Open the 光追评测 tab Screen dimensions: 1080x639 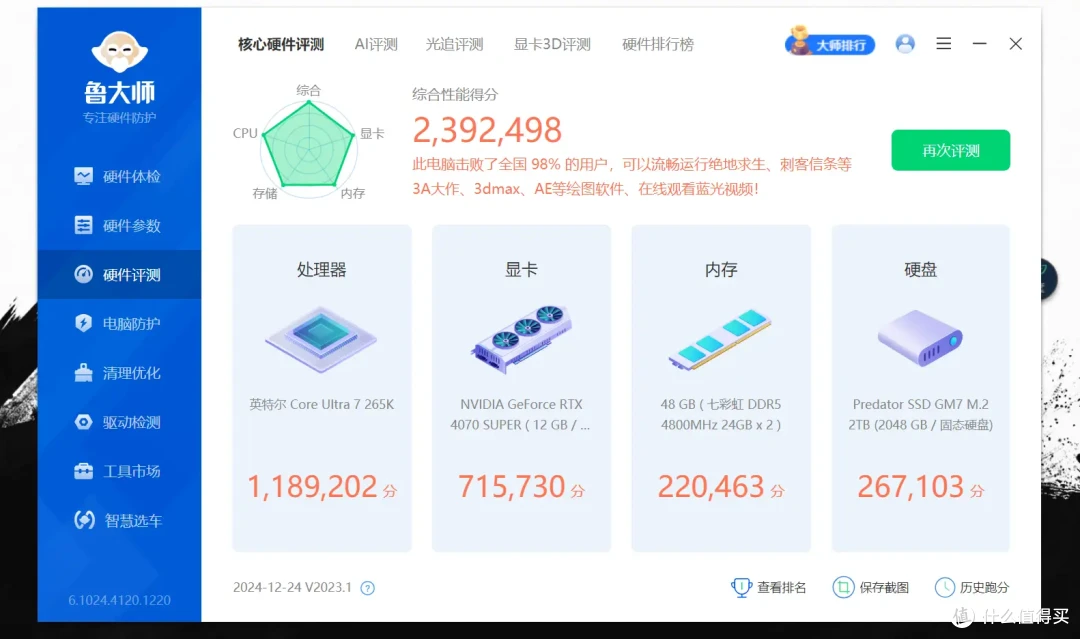click(x=455, y=44)
